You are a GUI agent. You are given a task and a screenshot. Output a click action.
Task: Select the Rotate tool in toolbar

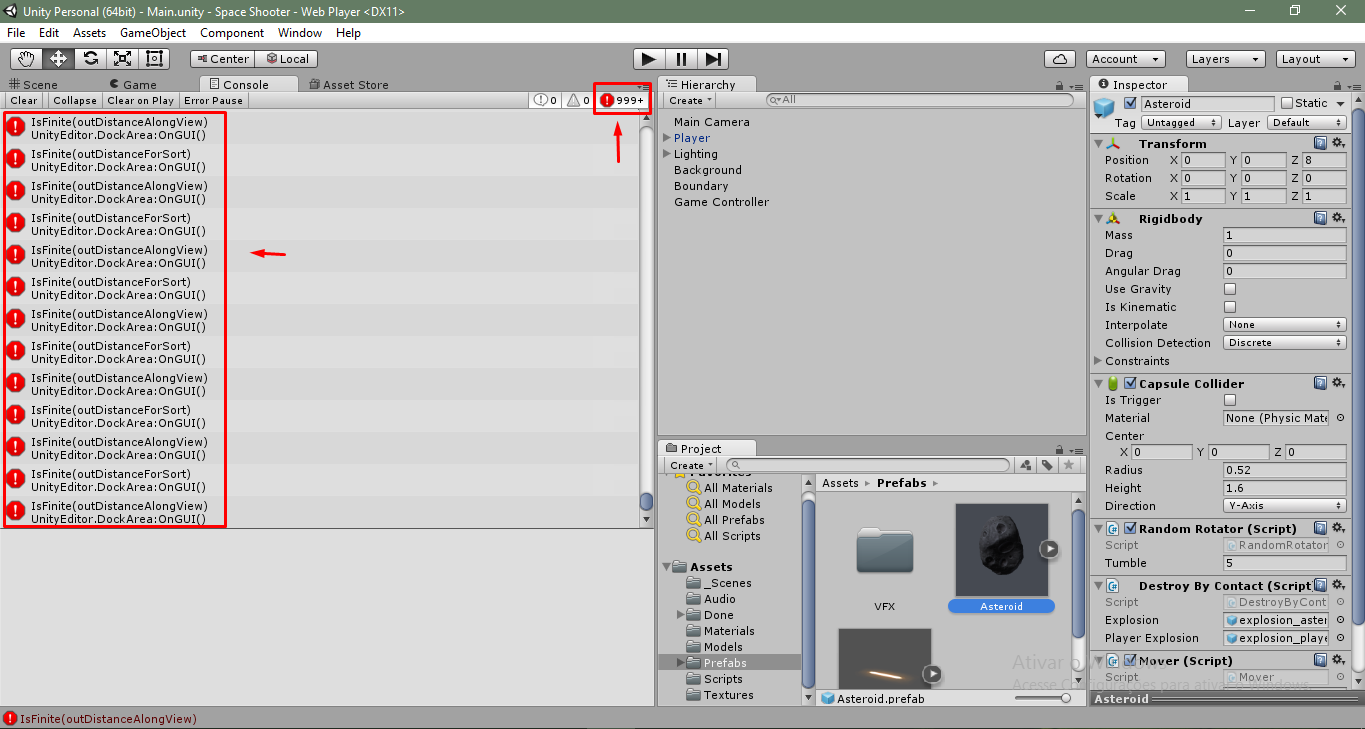(x=90, y=59)
